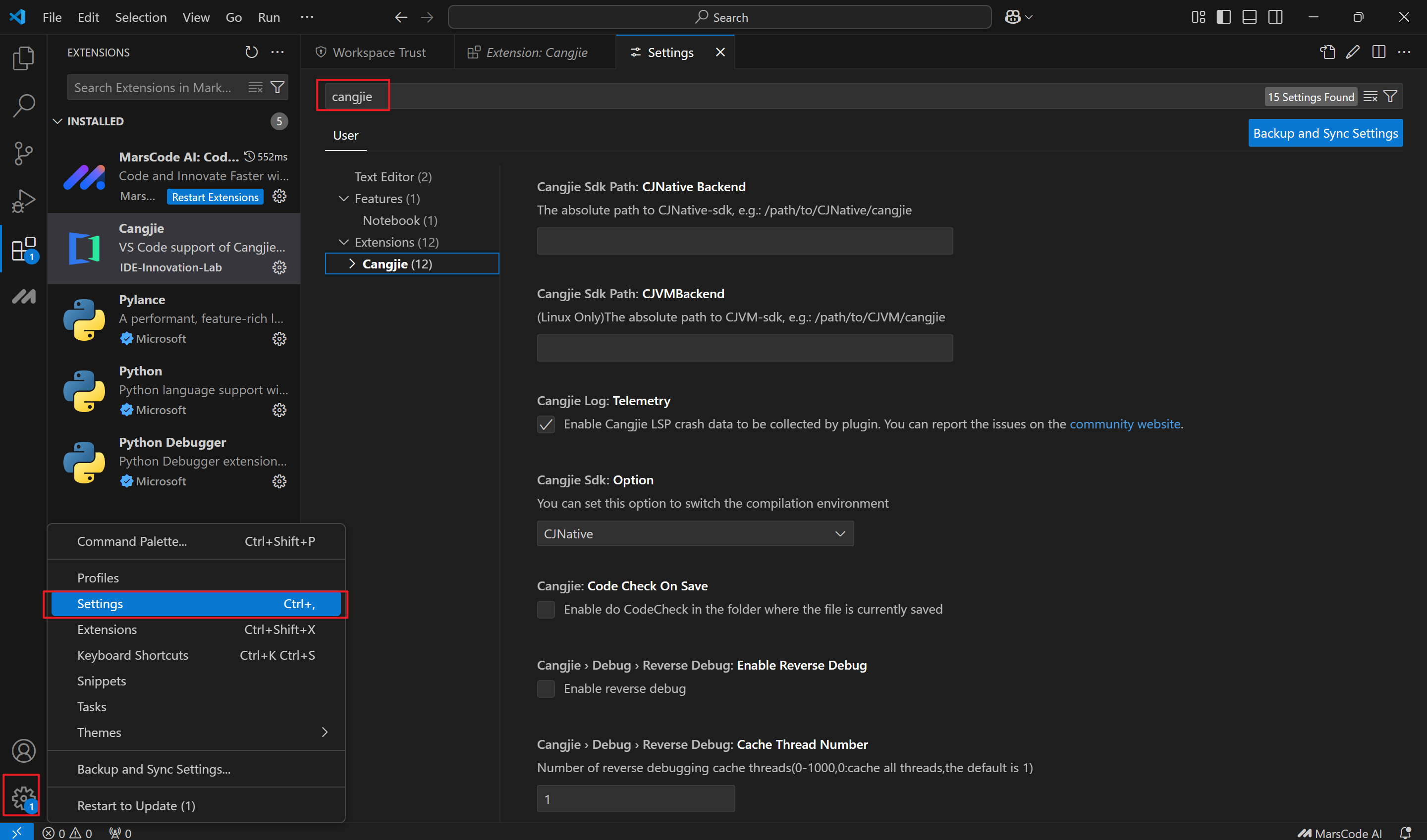Screen dimensions: 1427x840
Task: Choose Keyboard Shortcuts from menu
Action: 196,655
